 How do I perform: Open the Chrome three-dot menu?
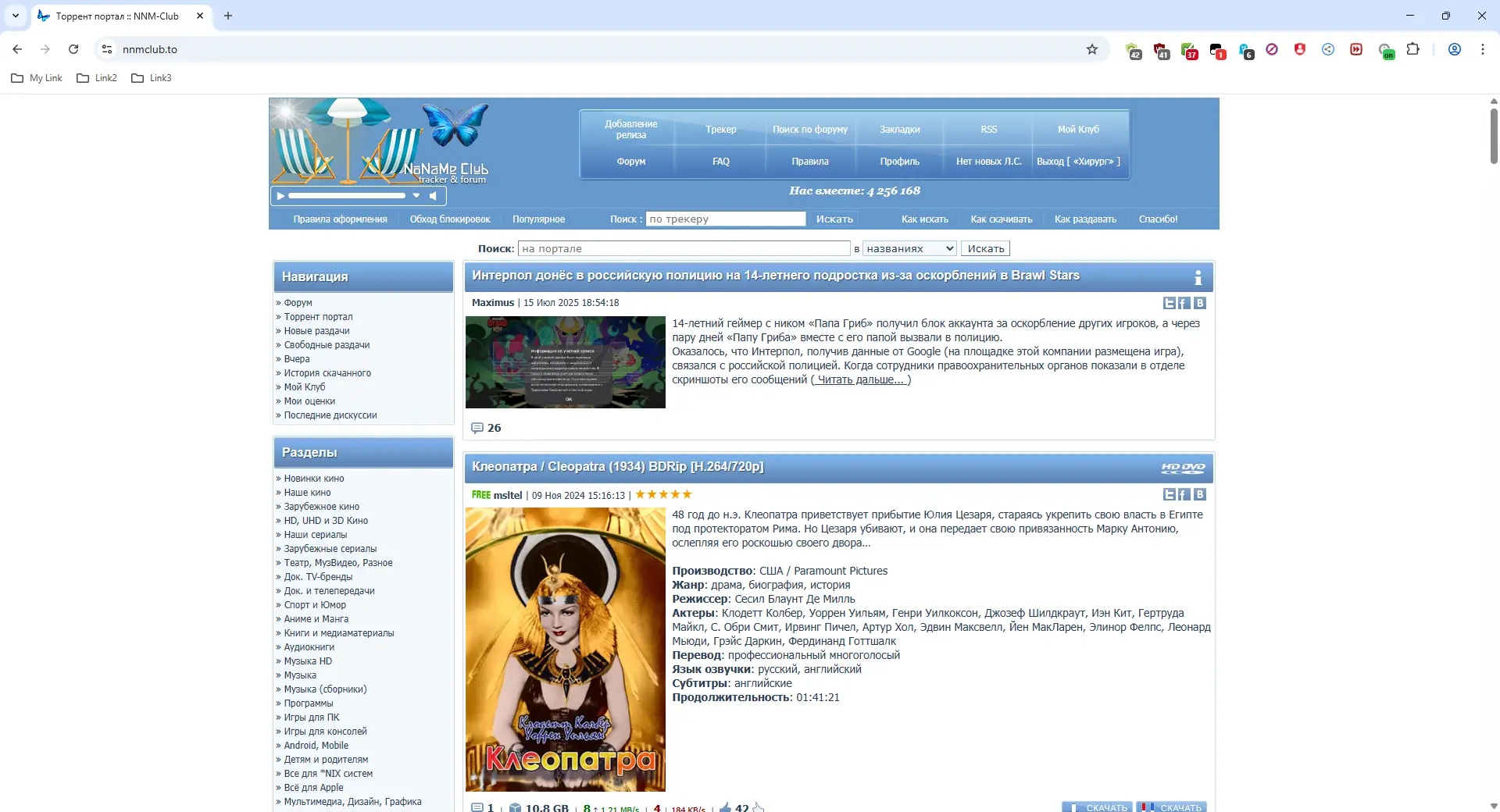(x=1483, y=49)
